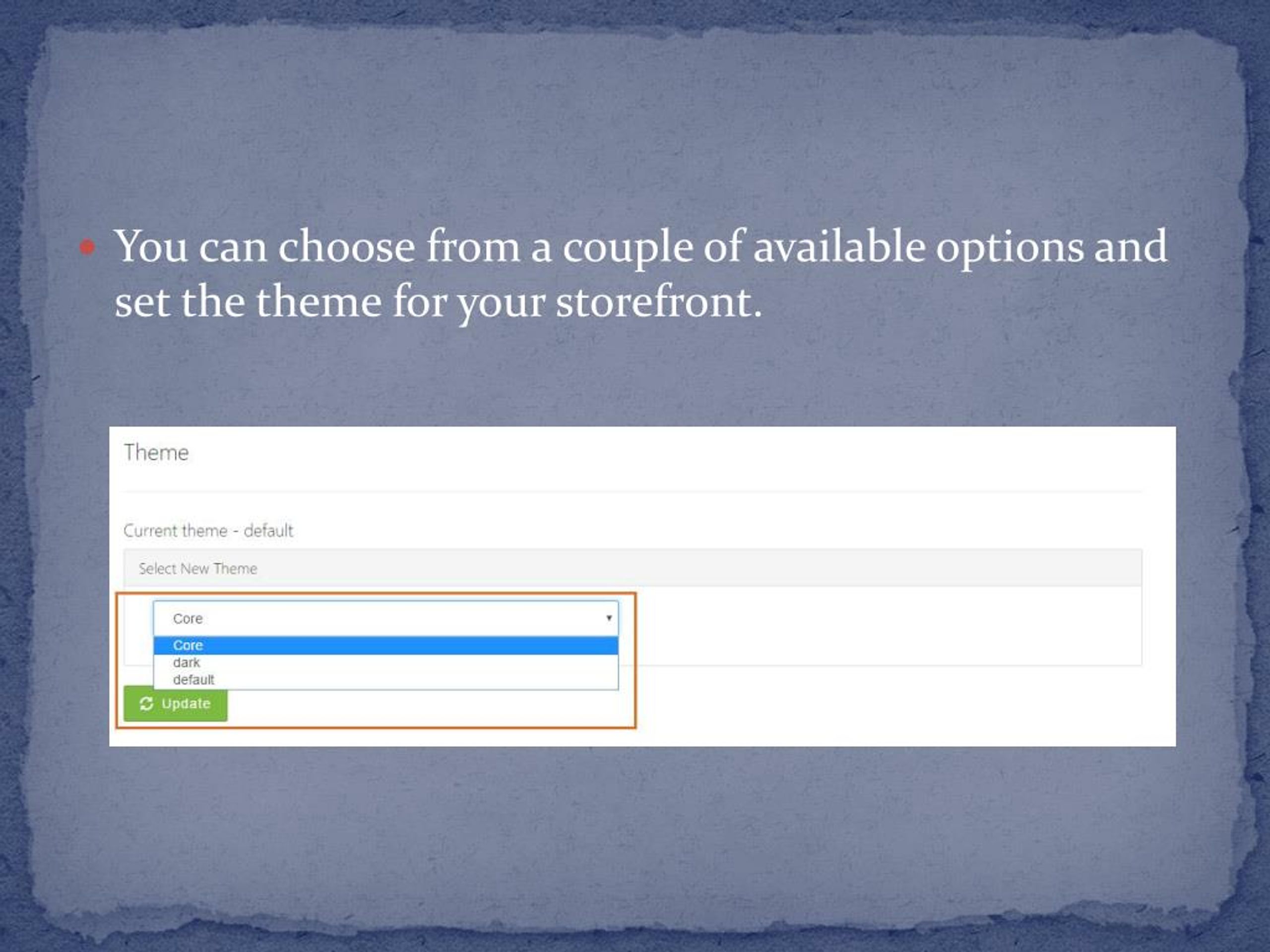The image size is (1270, 952).
Task: Click the 'Current theme - default' text
Action: [208, 531]
